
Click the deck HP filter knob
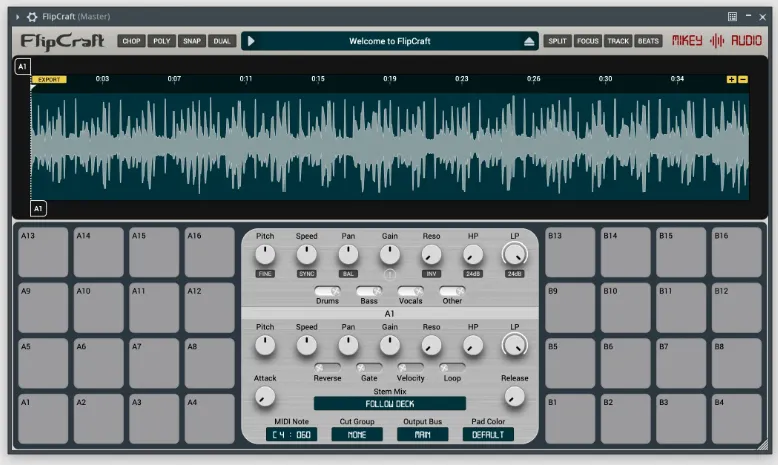coord(473,255)
